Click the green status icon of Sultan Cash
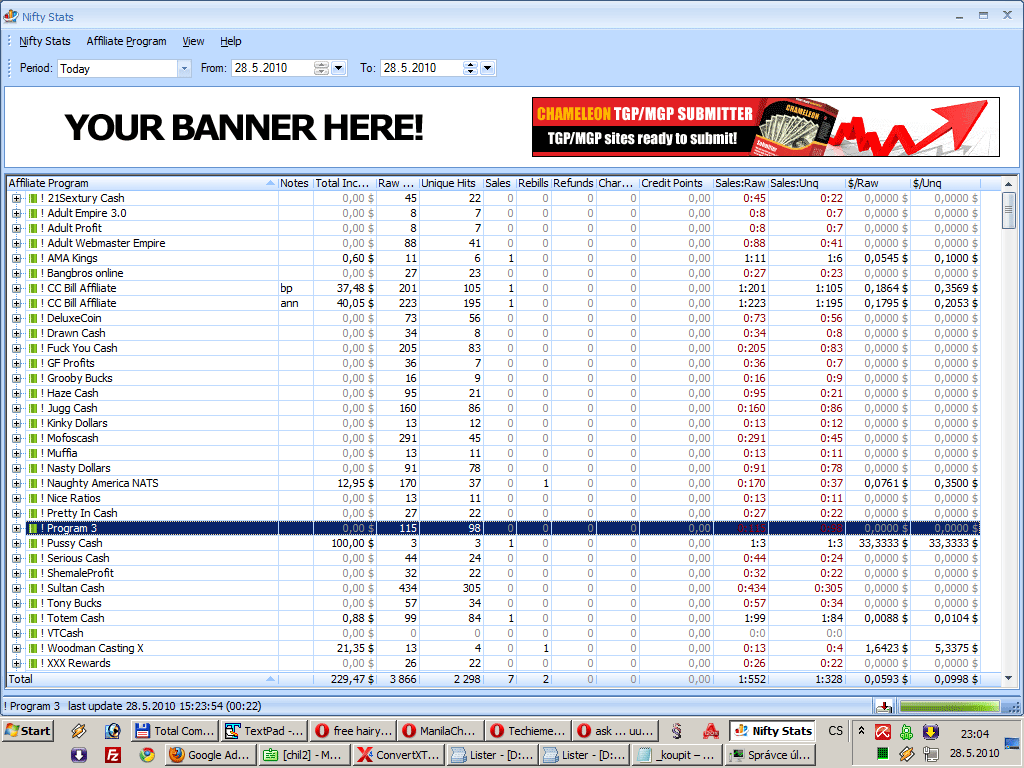The width and height of the screenshot is (1024, 768). pyautogui.click(x=33, y=588)
